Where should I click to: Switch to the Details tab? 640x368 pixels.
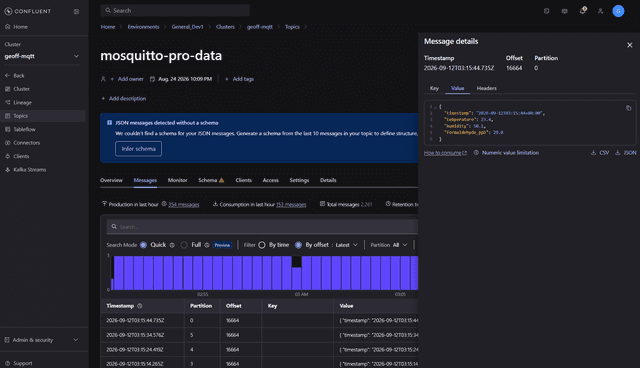click(x=328, y=180)
